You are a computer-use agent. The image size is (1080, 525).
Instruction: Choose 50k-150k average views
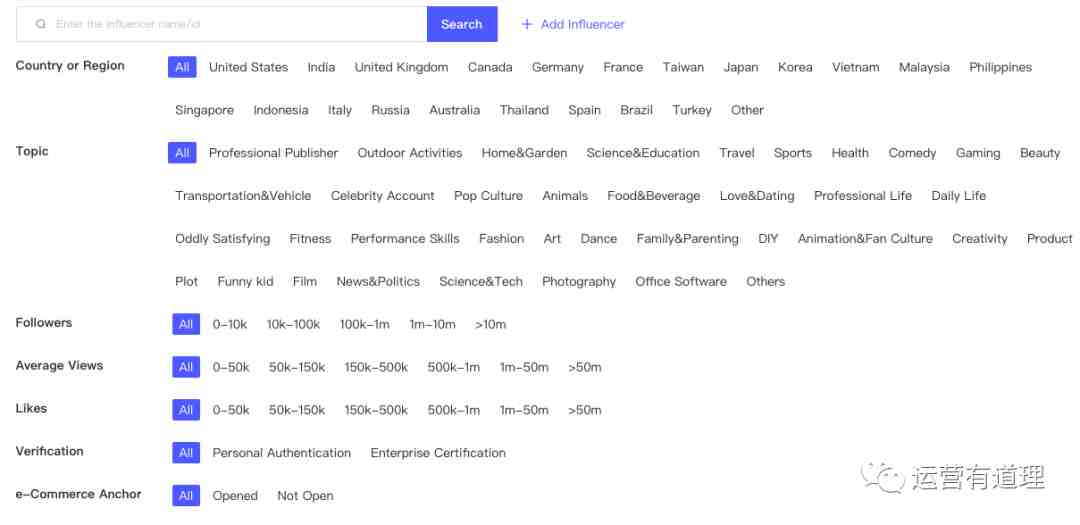[x=297, y=367]
